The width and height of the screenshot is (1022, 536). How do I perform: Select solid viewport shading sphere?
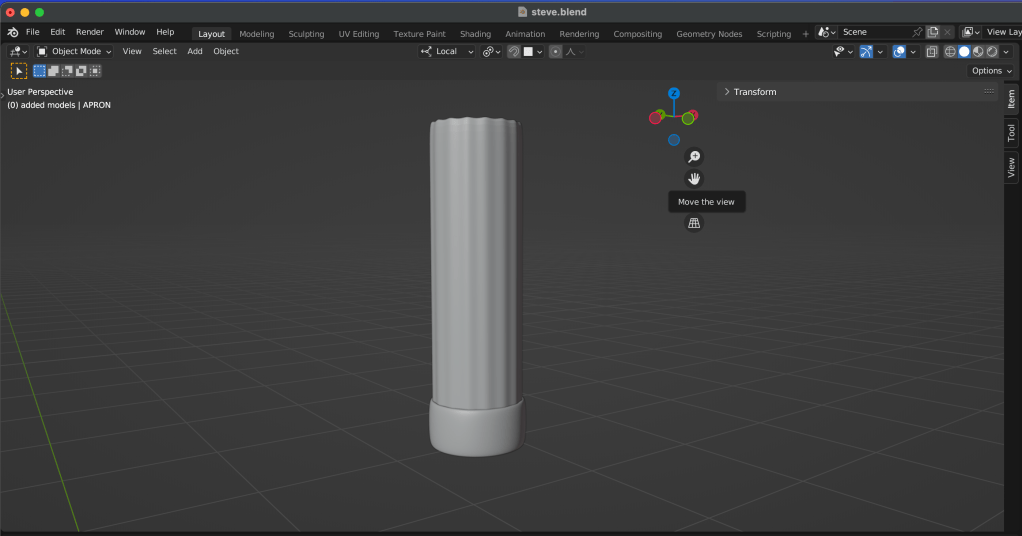(964, 52)
